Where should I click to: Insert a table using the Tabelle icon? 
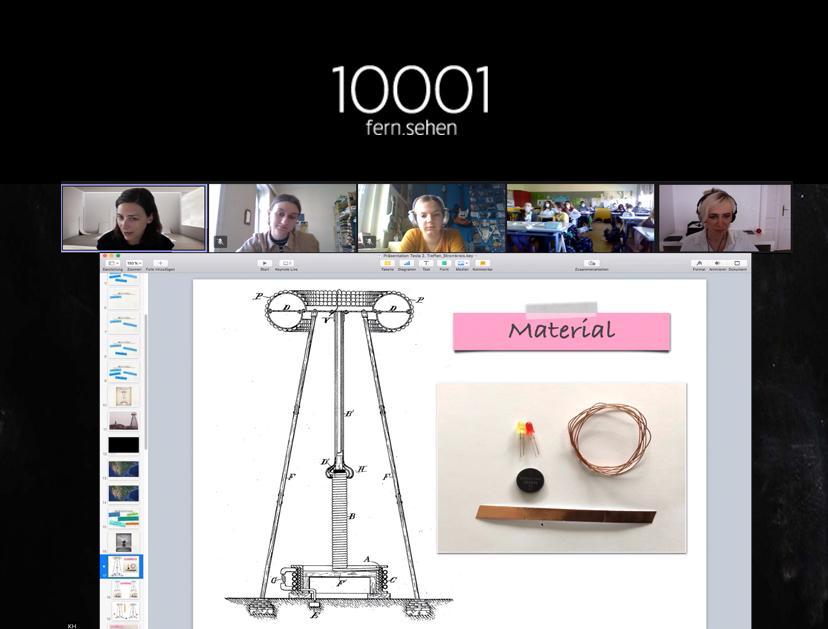pyautogui.click(x=387, y=263)
